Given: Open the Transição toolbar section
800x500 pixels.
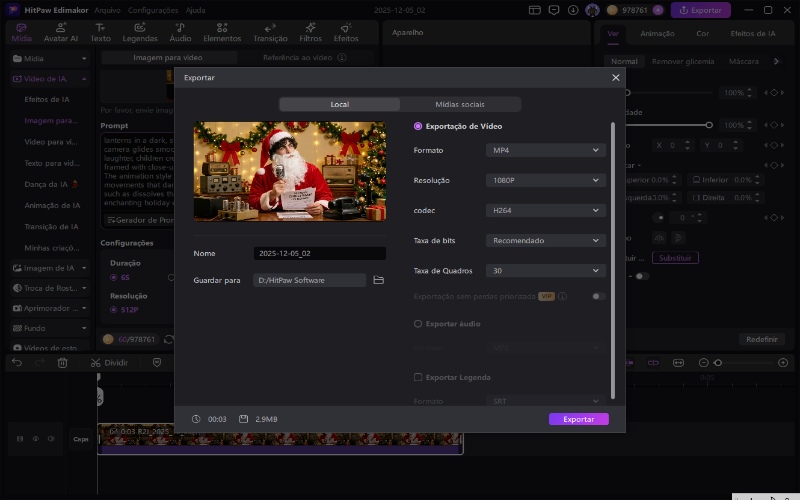Looking at the screenshot, I should tap(270, 32).
